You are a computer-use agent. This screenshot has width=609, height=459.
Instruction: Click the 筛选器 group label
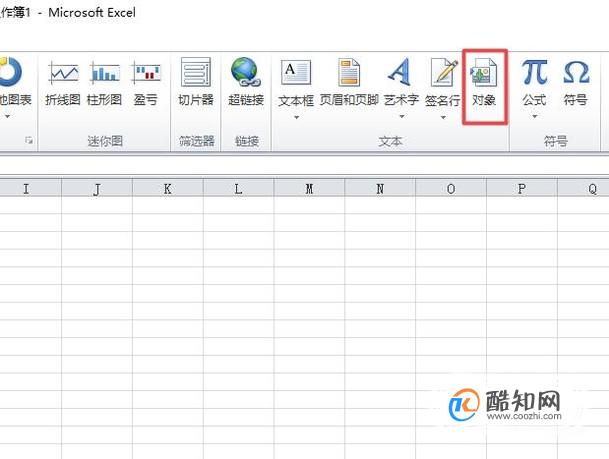point(197,141)
